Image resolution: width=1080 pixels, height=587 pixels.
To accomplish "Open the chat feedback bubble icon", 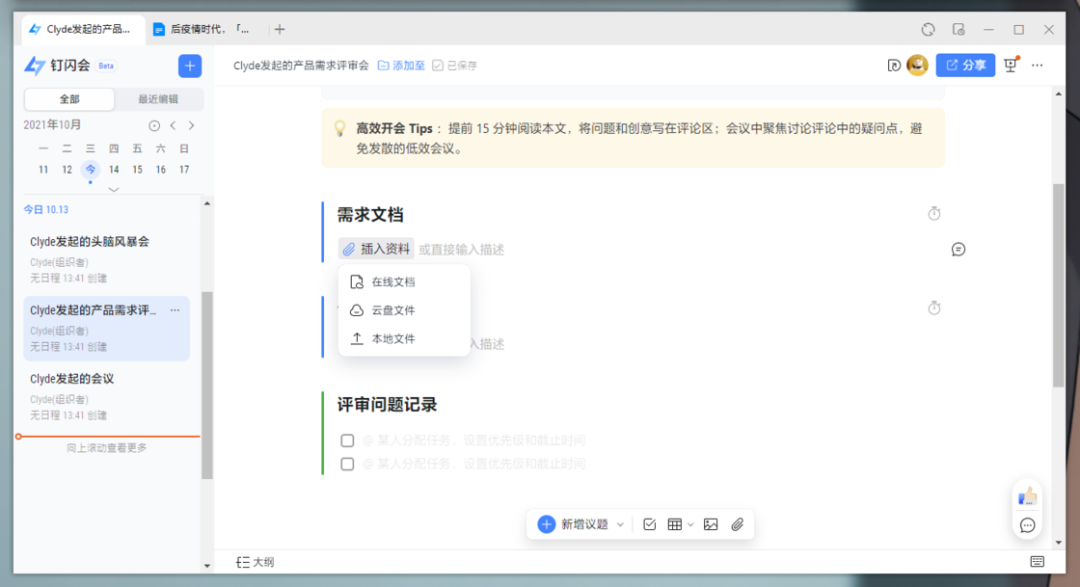I will [1027, 526].
